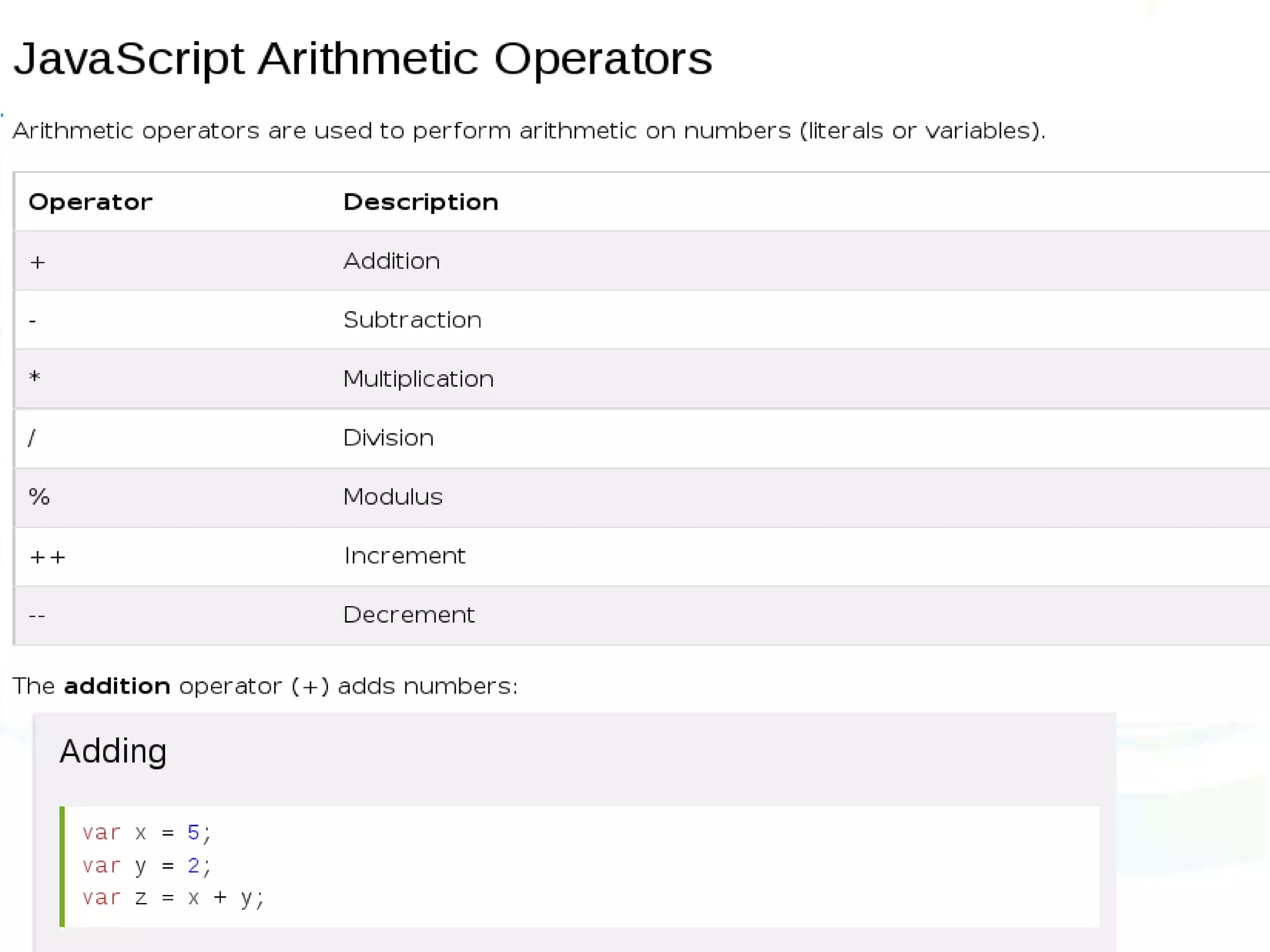Click the bold word addition

[117, 686]
